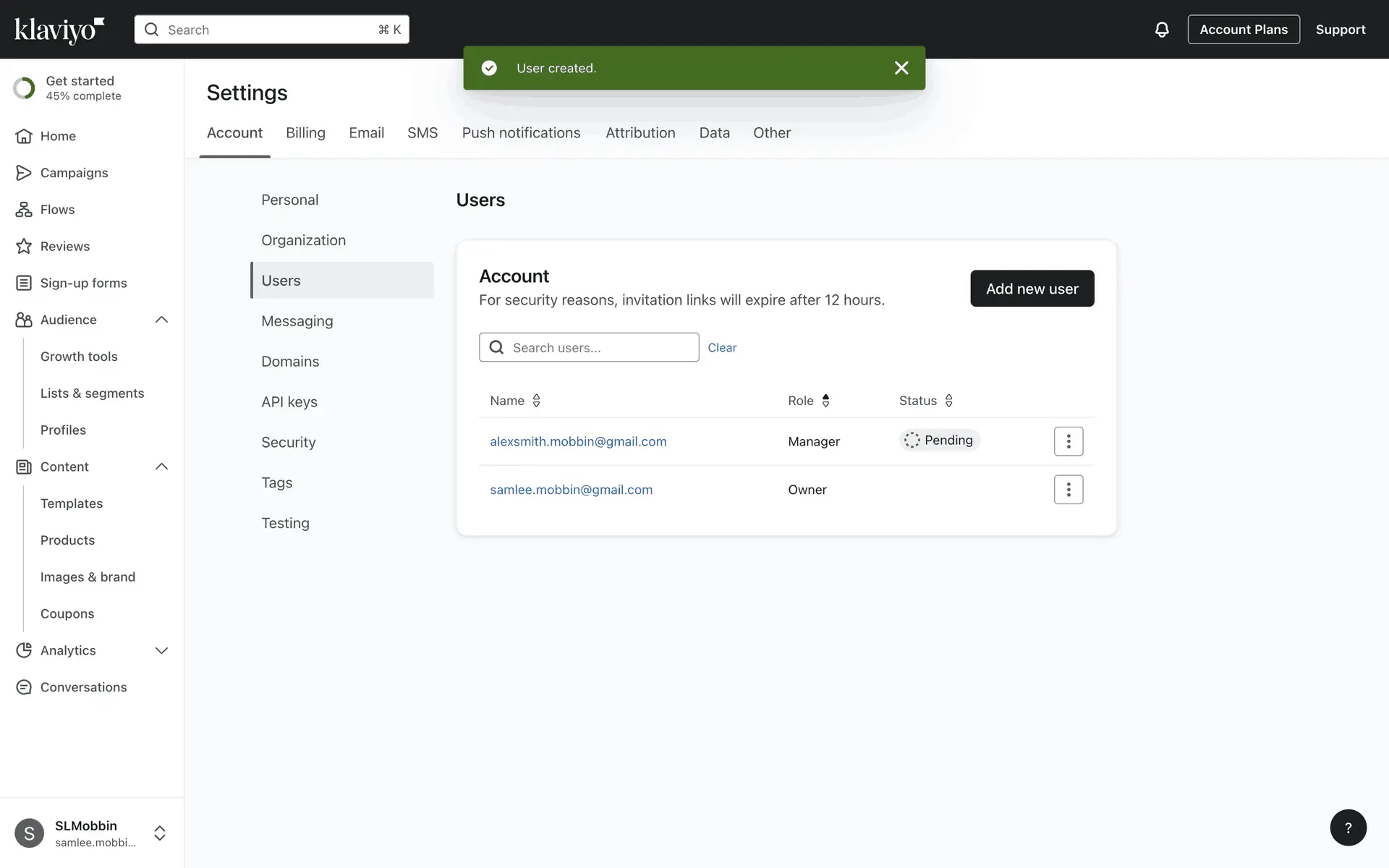Screen dimensions: 1389x868
Task: Sort users by Role column
Action: (825, 401)
